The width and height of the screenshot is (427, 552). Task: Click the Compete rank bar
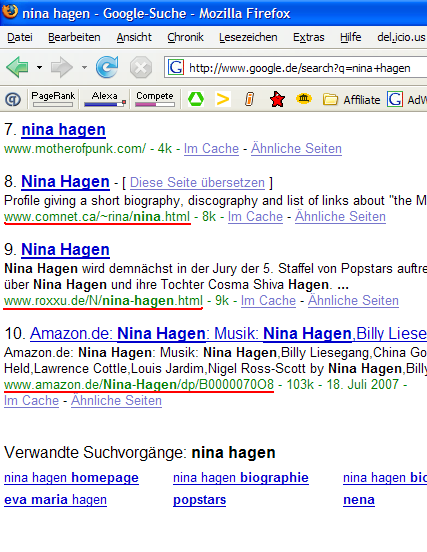tap(155, 99)
